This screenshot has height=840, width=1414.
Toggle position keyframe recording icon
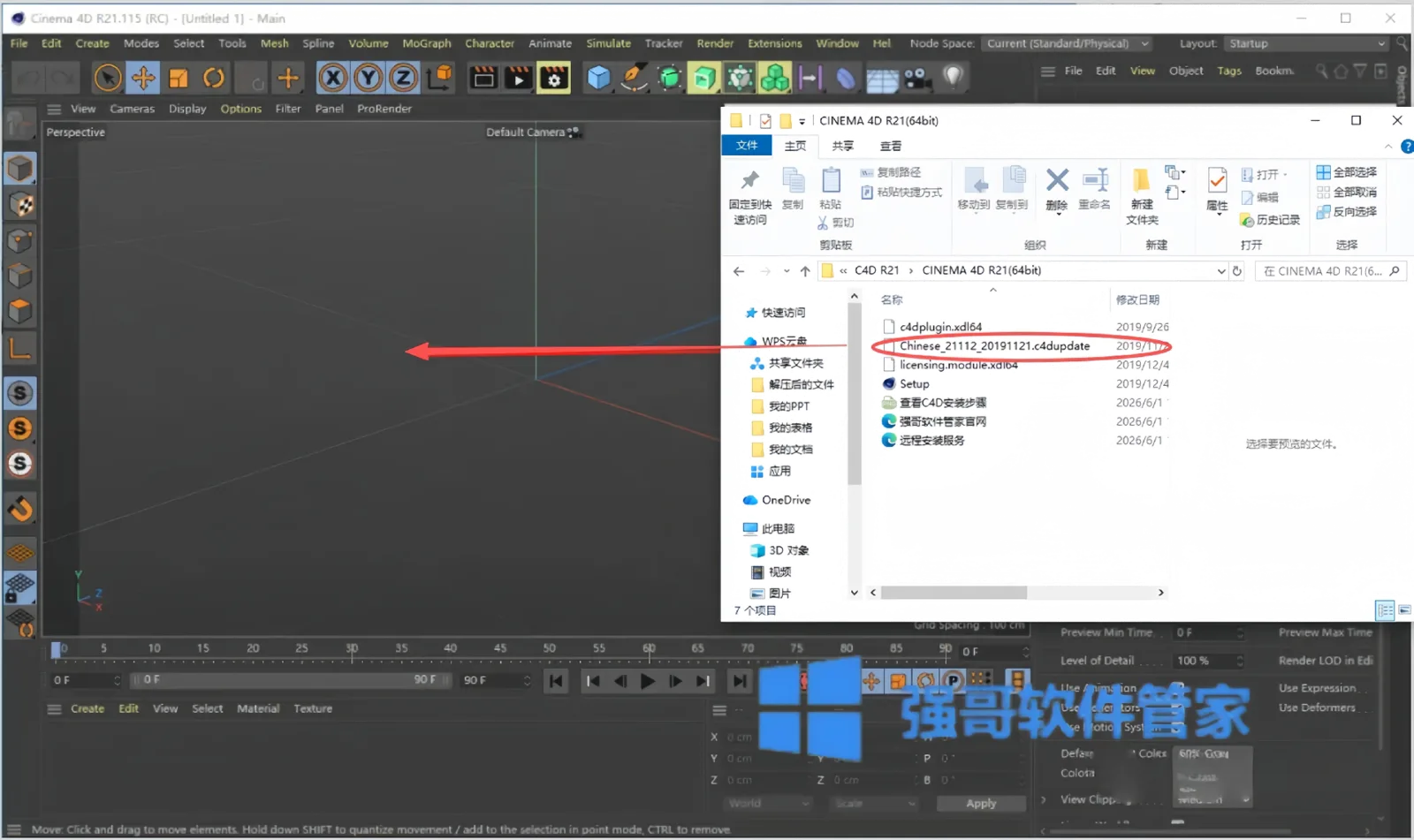point(871,680)
